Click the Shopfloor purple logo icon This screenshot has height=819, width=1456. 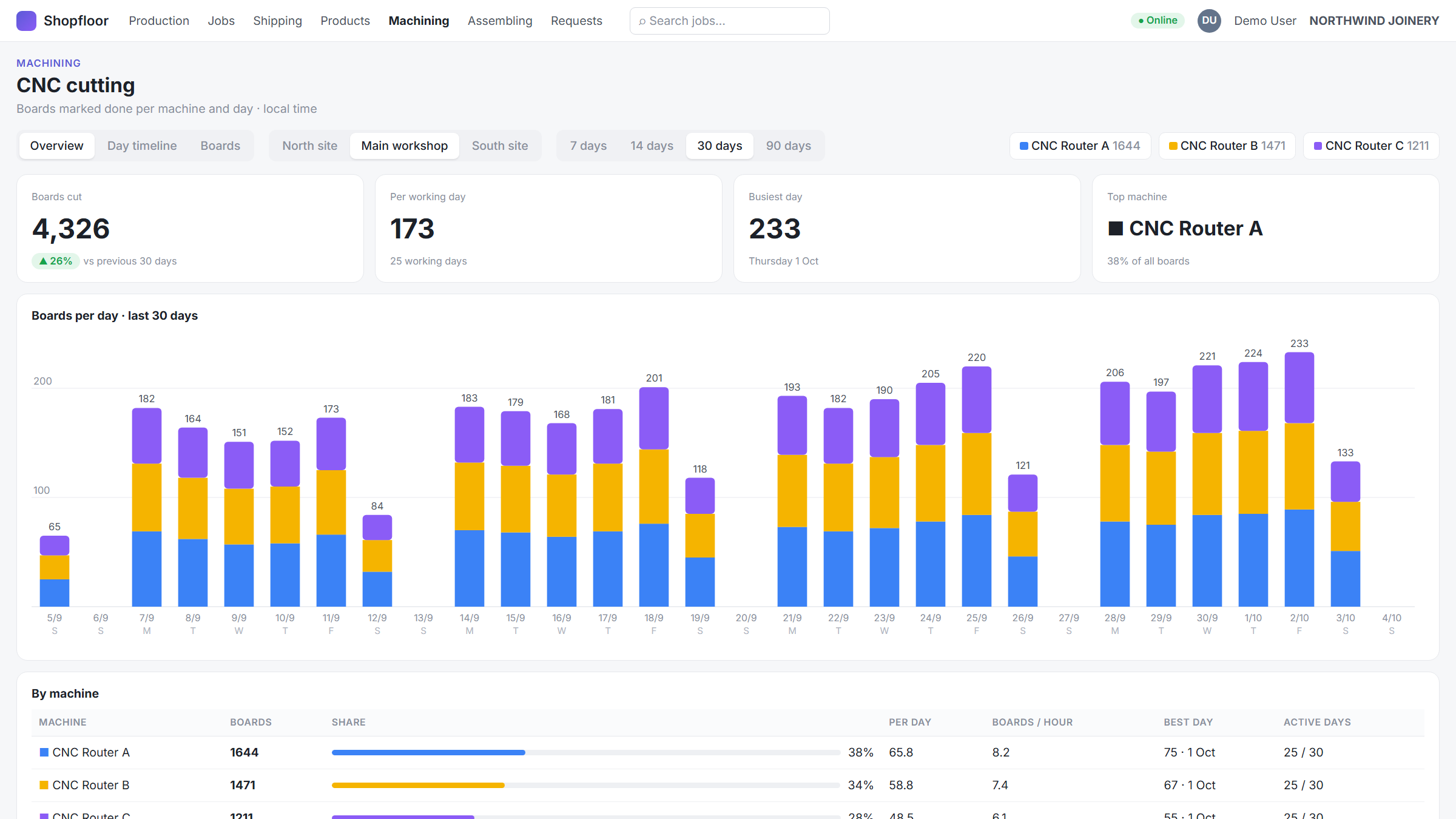[26, 21]
